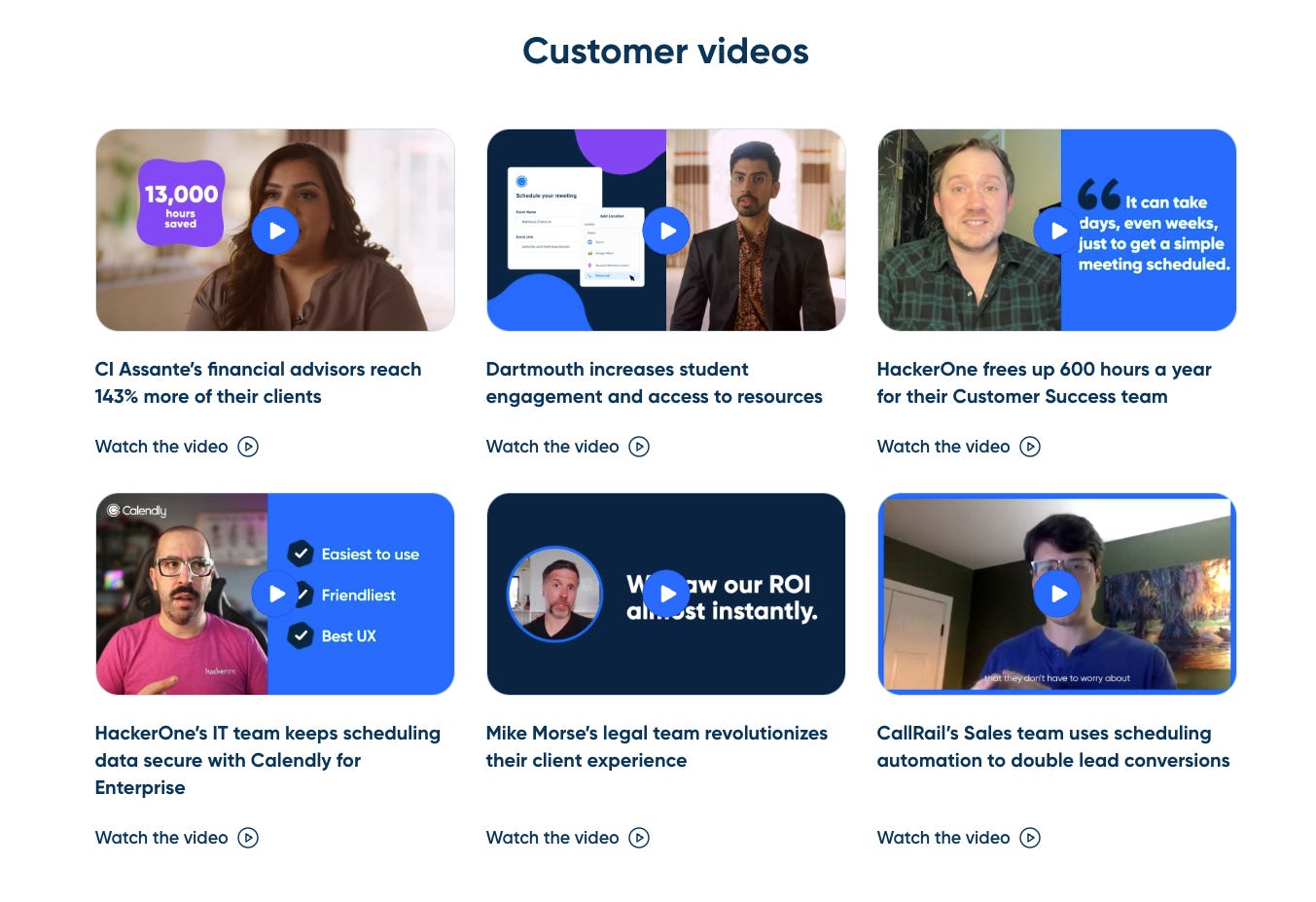Viewport: 1316px width, 902px height.
Task: Click title 'Mike Morse's legal team revolutionizes'
Action: pos(657,746)
